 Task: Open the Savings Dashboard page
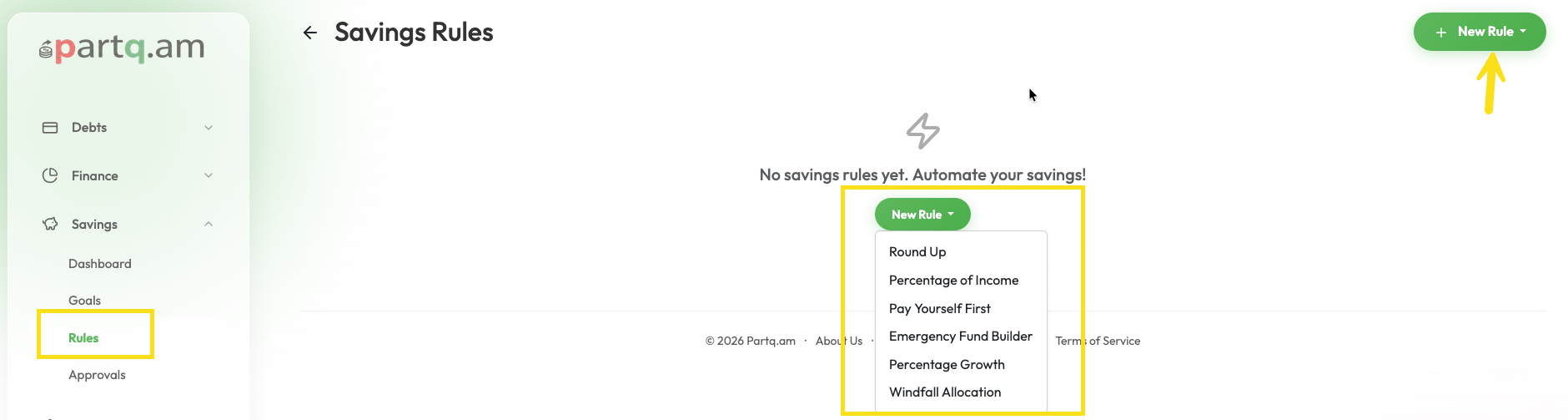(100, 264)
